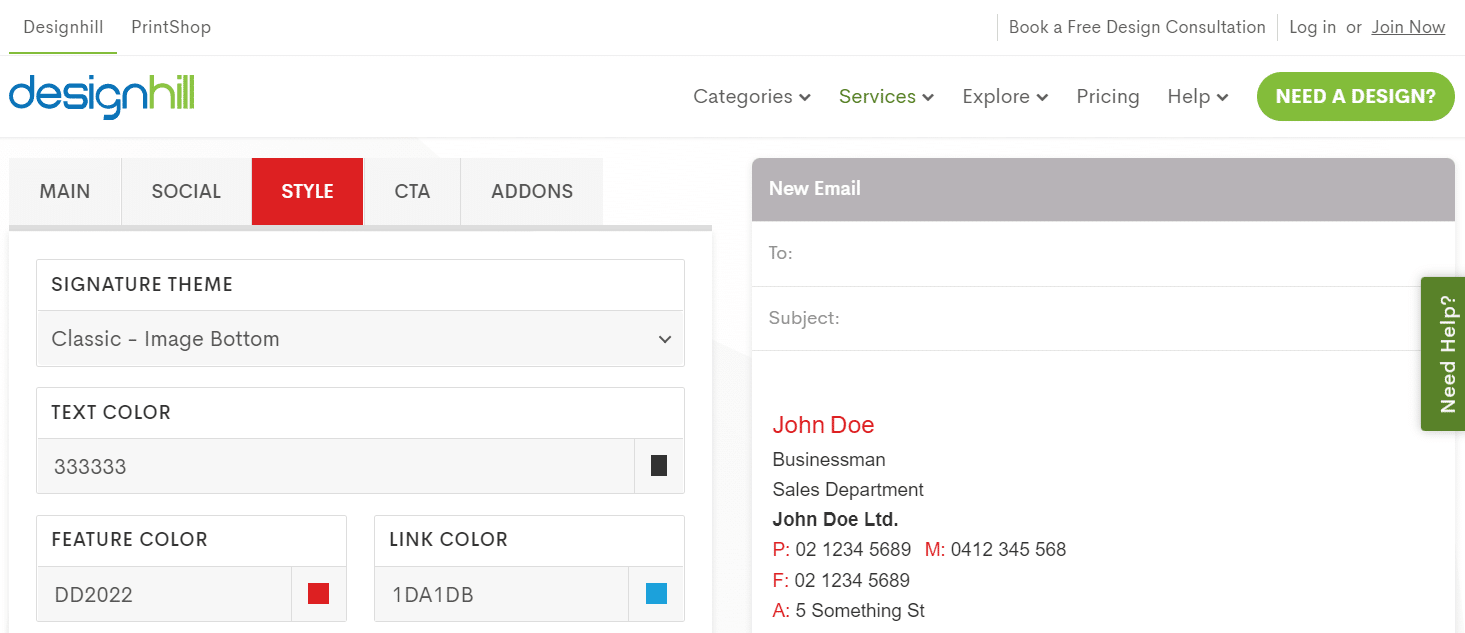Go to the CTA tab
The height and width of the screenshot is (633, 1465).
412,191
